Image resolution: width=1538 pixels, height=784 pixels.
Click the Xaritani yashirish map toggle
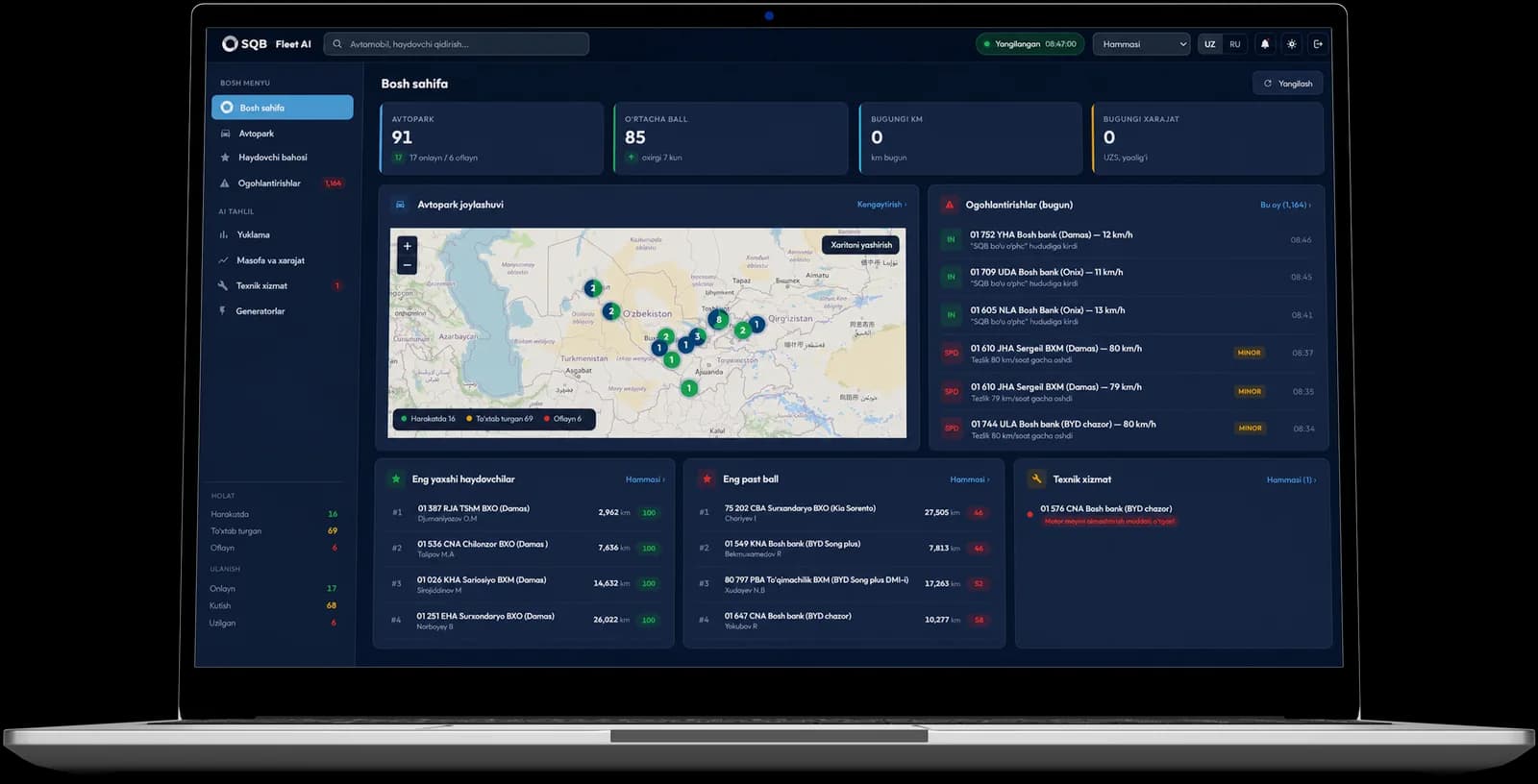(861, 245)
